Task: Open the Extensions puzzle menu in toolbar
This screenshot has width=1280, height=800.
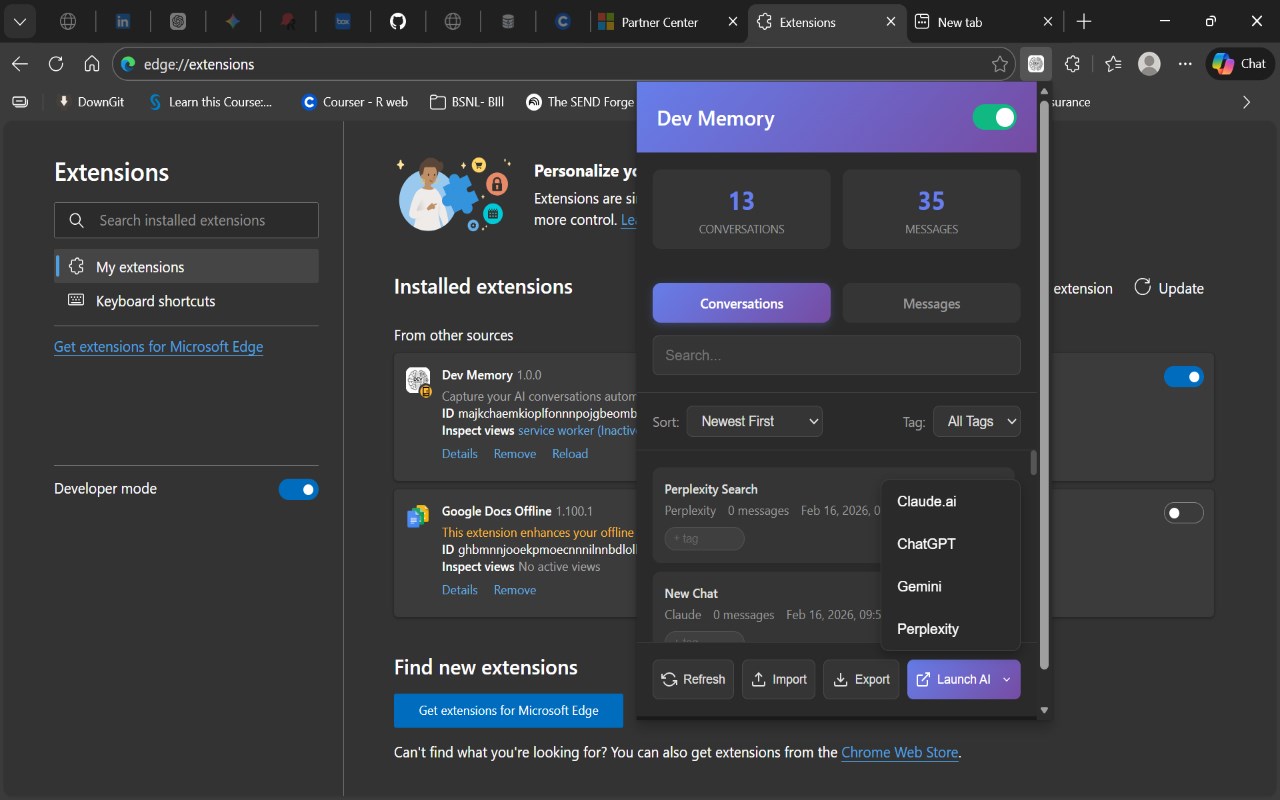Action: (x=1072, y=64)
